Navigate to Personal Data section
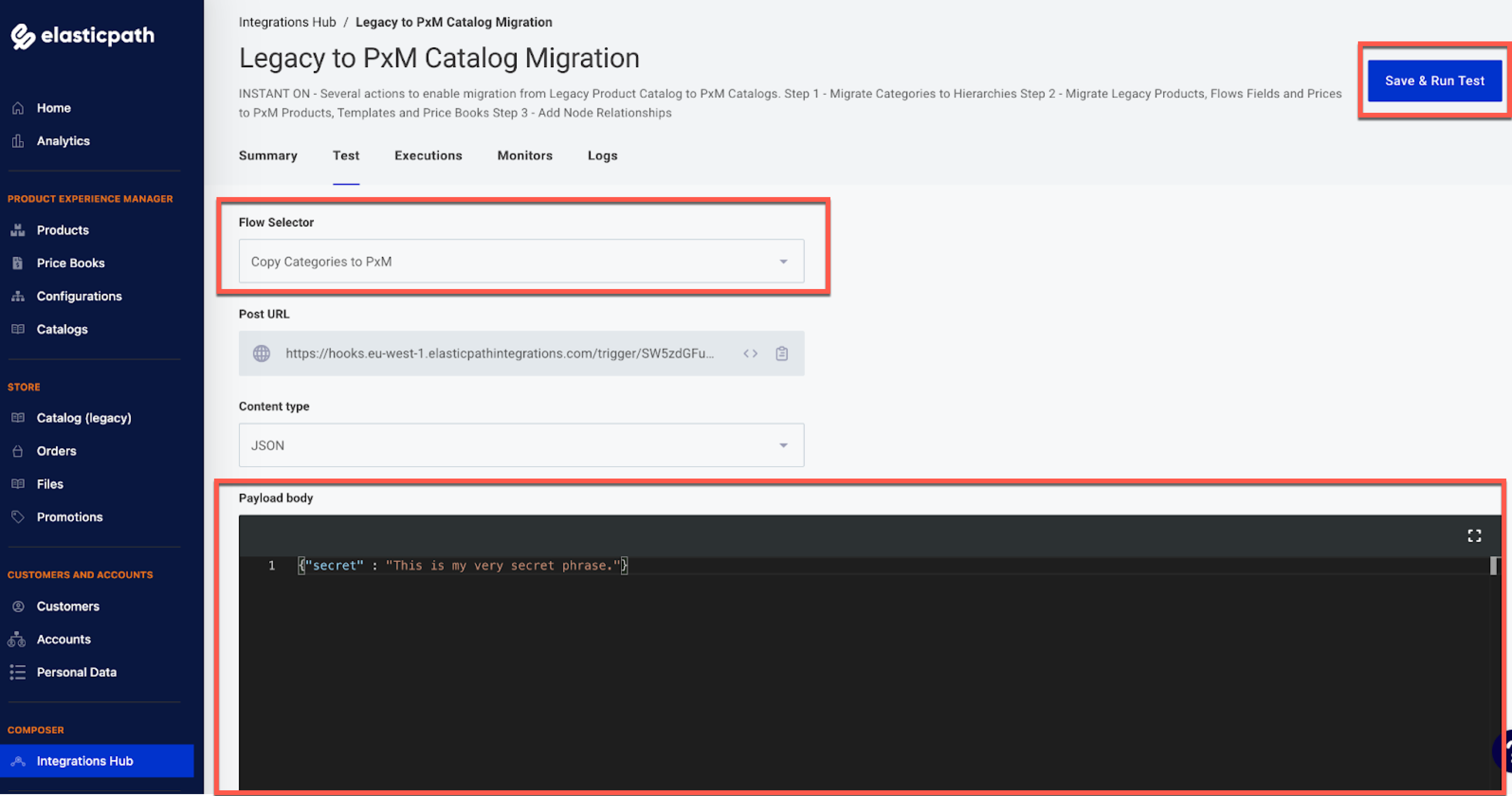The height and width of the screenshot is (796, 1512). [x=76, y=672]
